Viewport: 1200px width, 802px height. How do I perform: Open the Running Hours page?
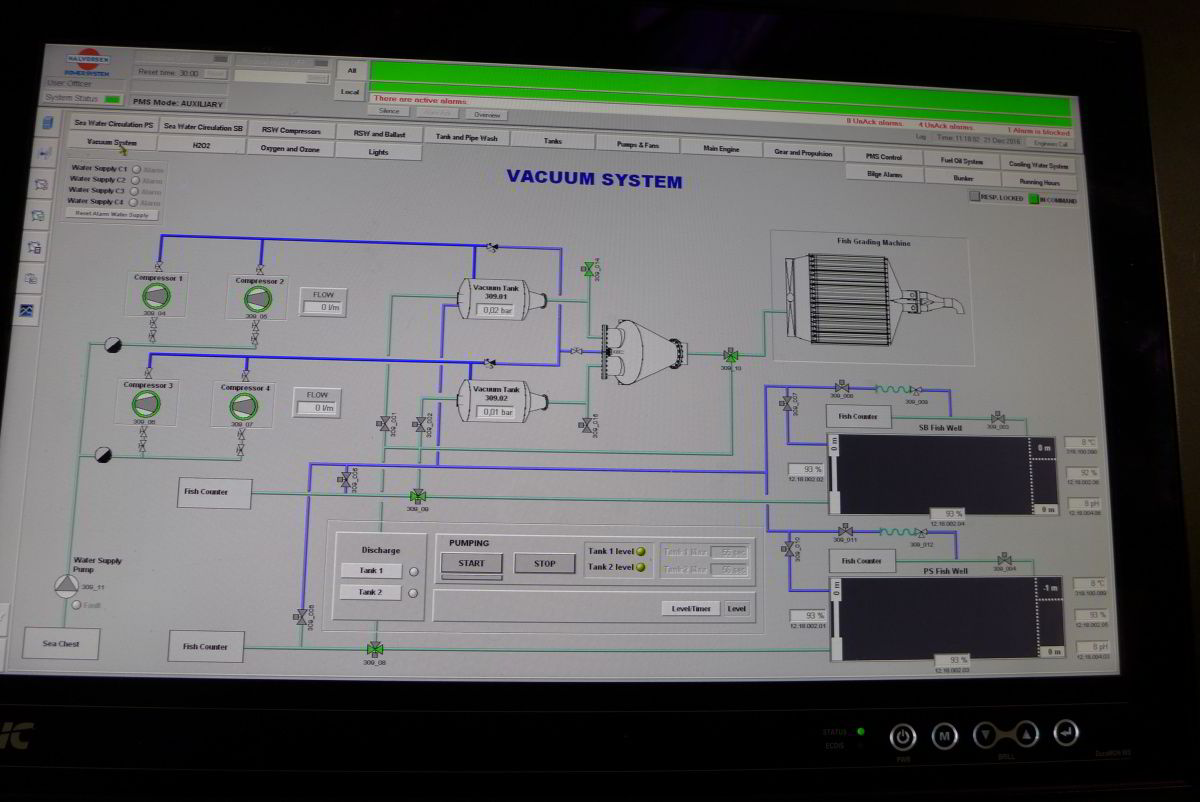click(1039, 182)
